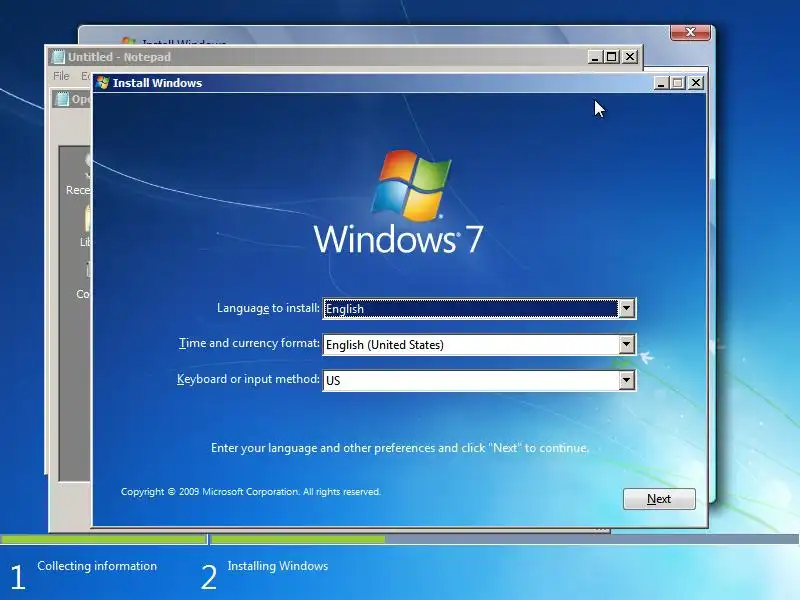The image size is (800, 600).
Task: Open the Language to install dropdown
Action: 627,308
